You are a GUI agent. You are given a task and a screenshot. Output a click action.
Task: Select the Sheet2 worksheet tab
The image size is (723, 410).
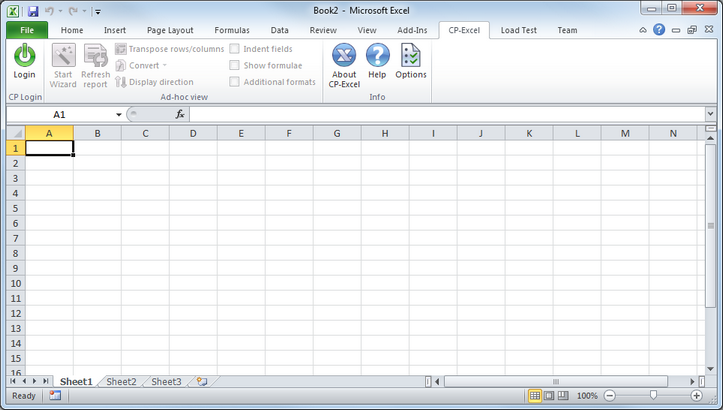click(121, 381)
